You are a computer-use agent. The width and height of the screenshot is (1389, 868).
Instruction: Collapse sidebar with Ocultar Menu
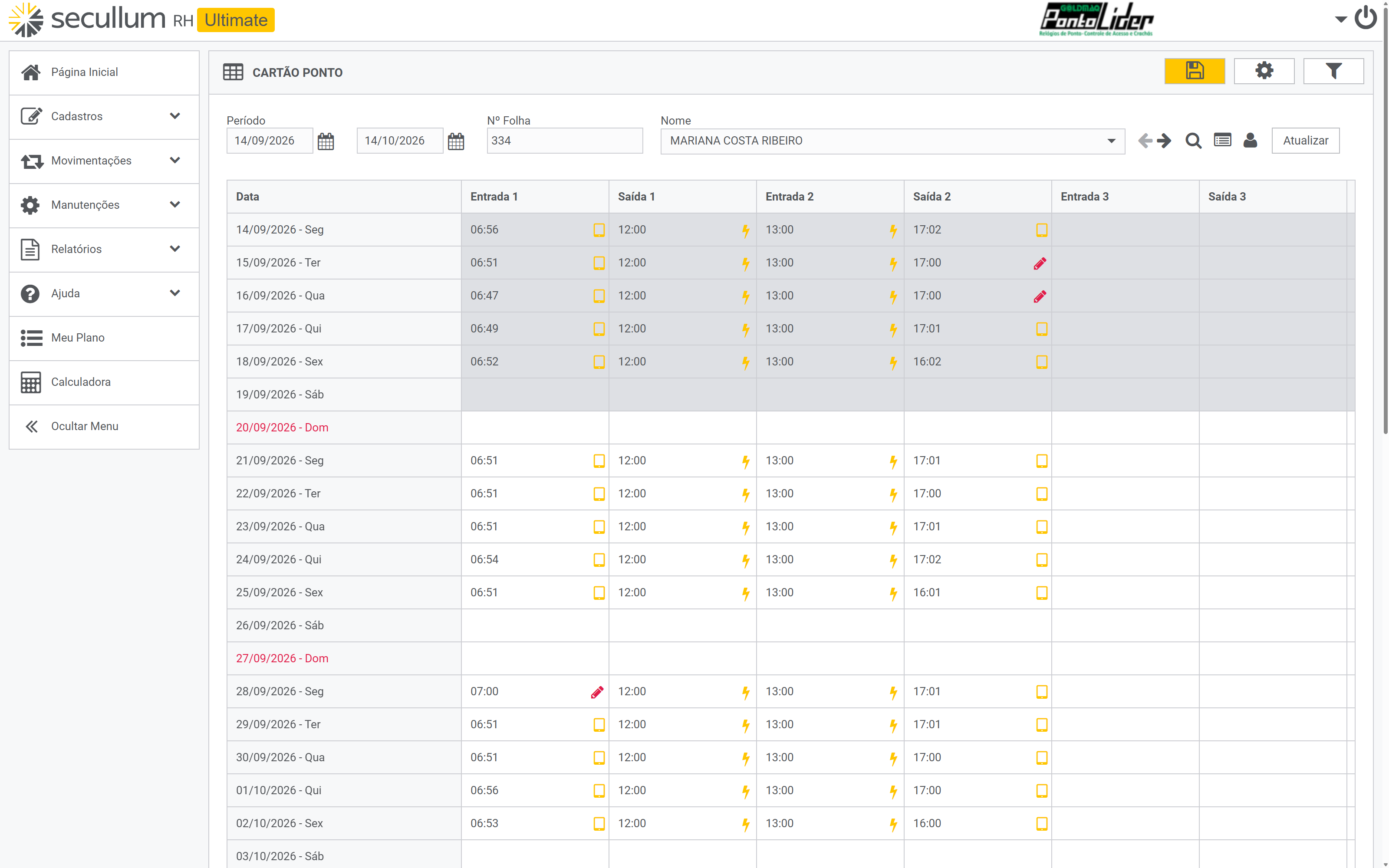coord(104,426)
